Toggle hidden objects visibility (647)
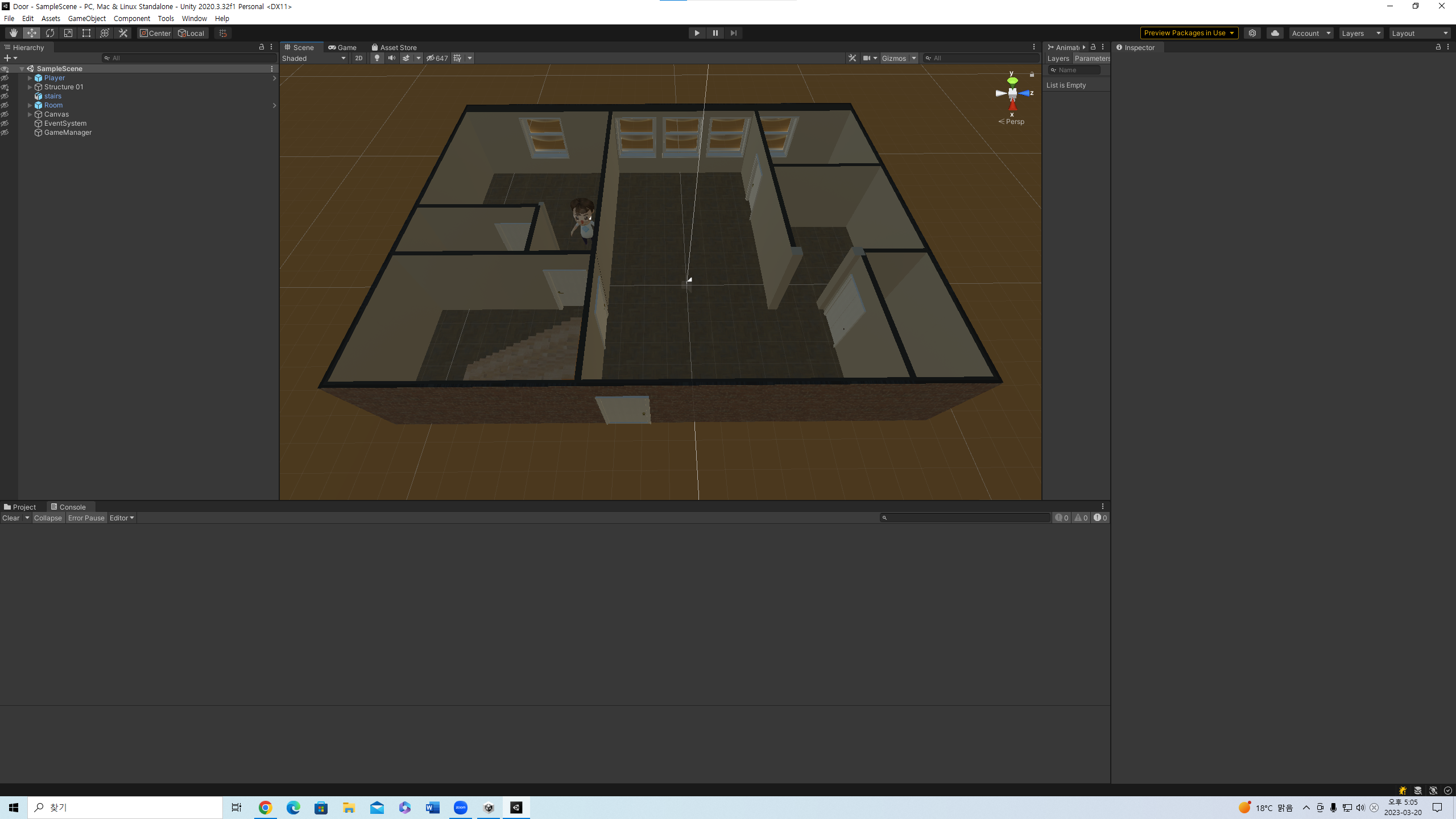 tap(437, 58)
